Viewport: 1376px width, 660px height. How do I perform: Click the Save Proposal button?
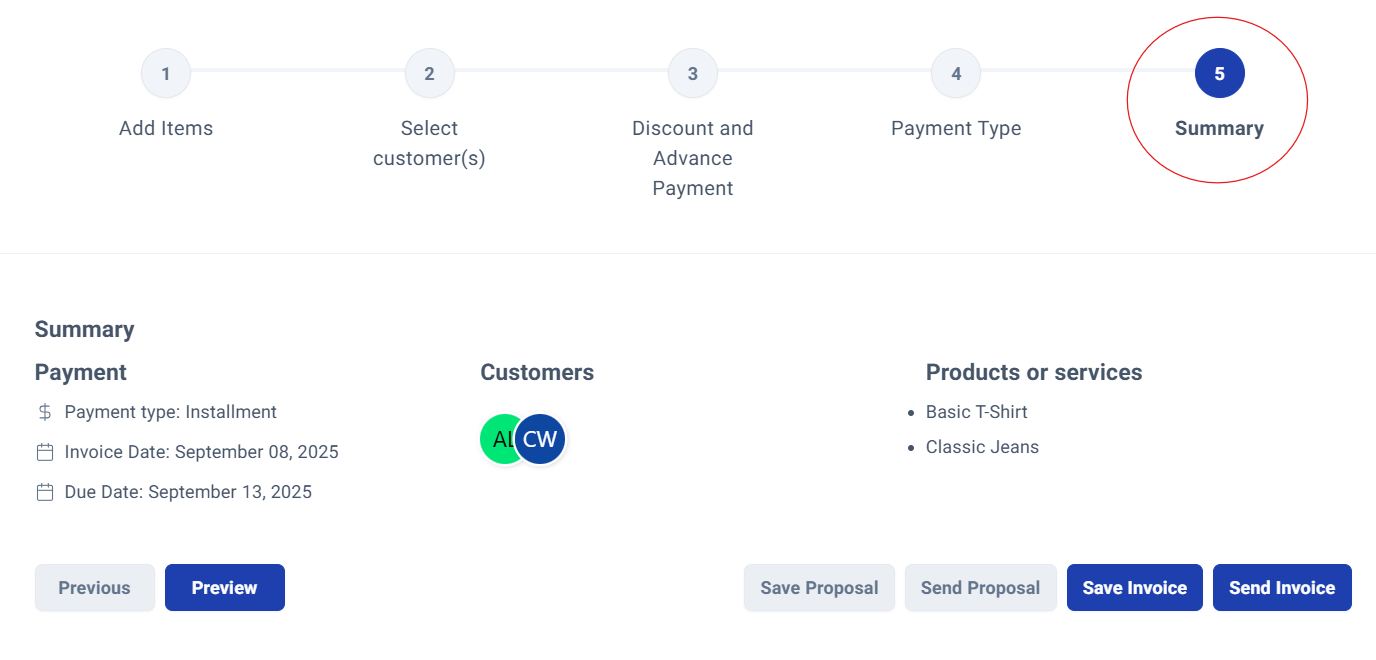pyautogui.click(x=819, y=588)
